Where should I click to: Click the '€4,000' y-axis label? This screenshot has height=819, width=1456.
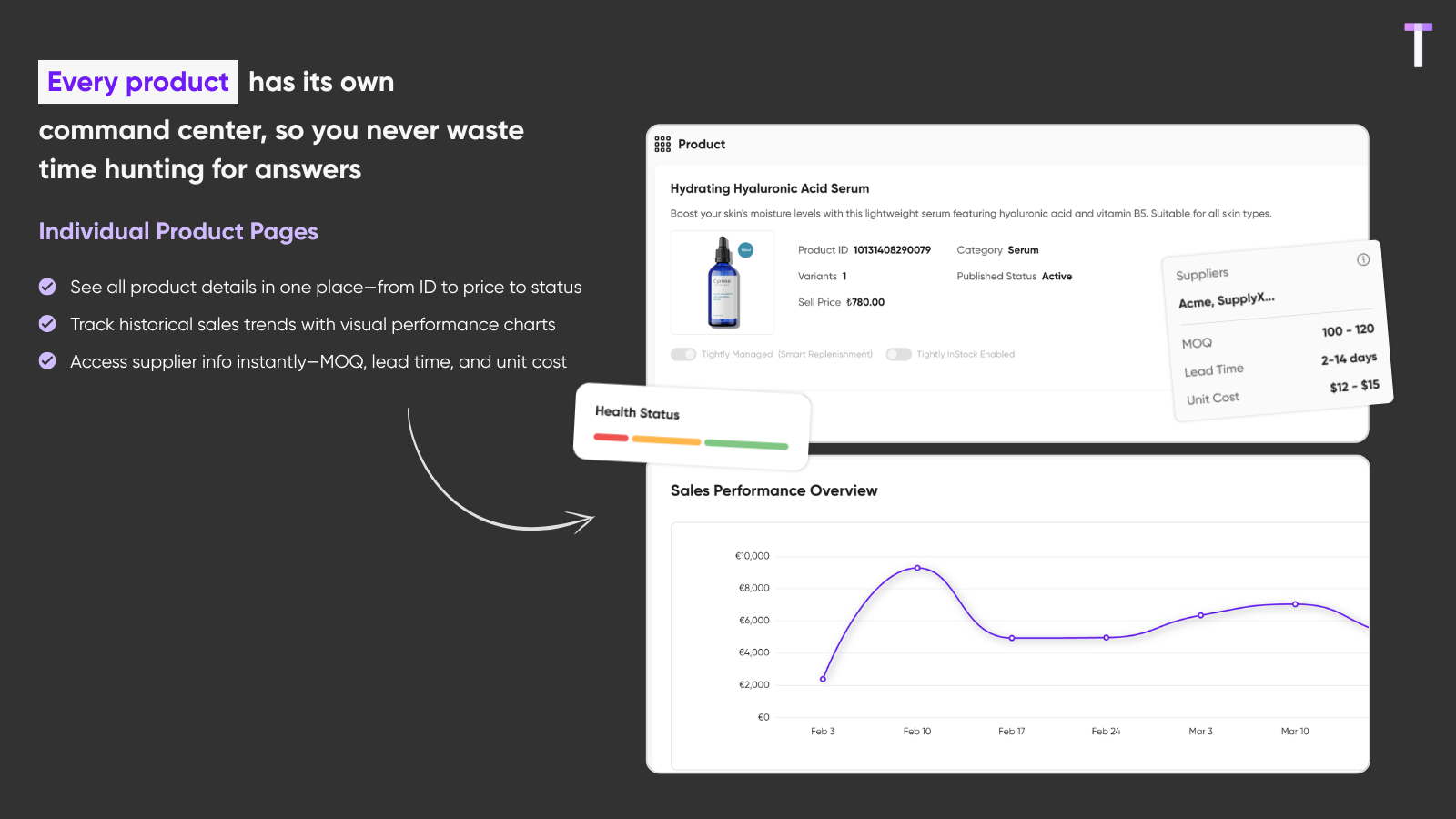[x=754, y=652]
